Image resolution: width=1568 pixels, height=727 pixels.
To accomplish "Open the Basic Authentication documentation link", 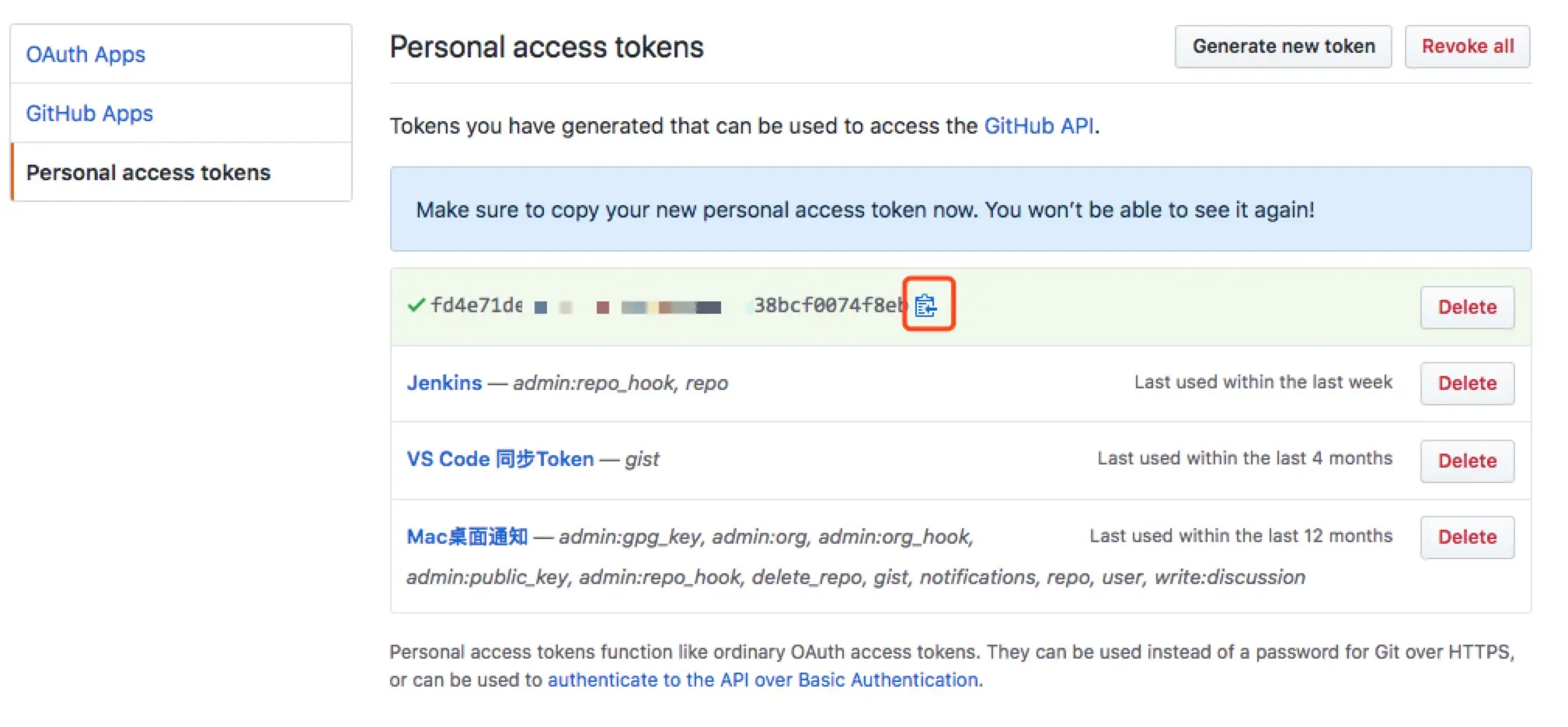I will pyautogui.click(x=763, y=679).
